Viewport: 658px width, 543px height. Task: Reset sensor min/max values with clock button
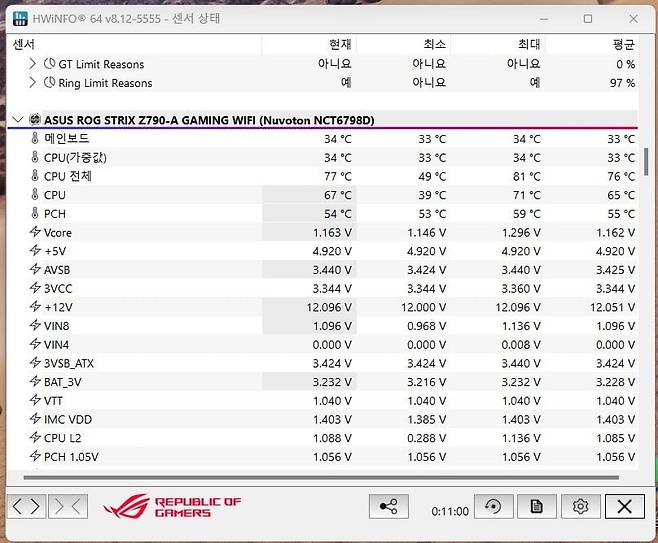494,506
